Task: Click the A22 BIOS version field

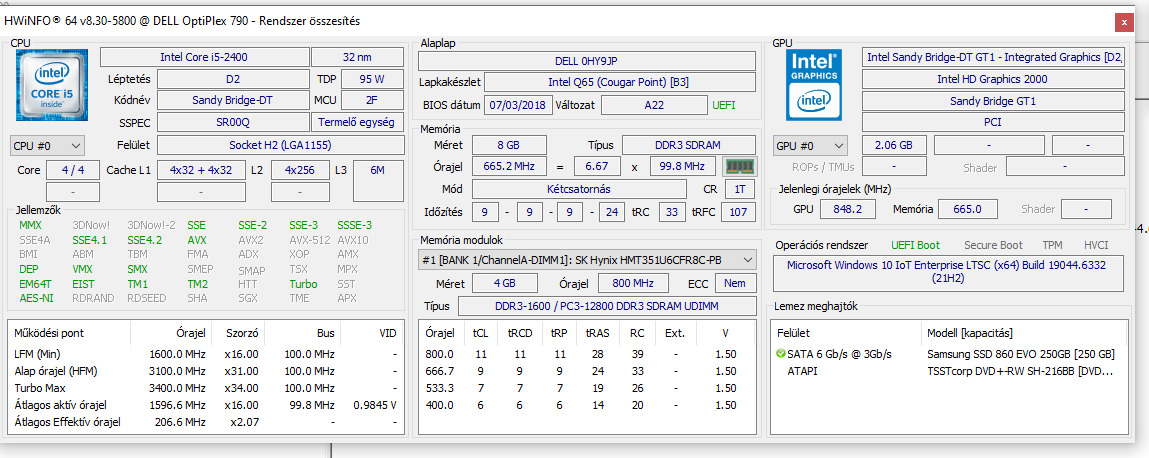Action: click(x=652, y=105)
